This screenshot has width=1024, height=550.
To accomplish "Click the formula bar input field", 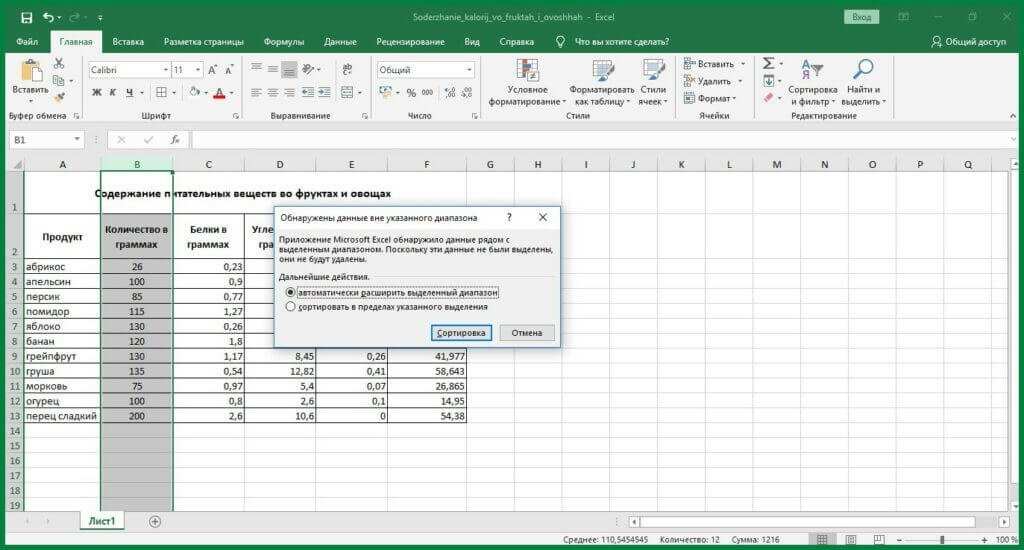I will point(600,140).
